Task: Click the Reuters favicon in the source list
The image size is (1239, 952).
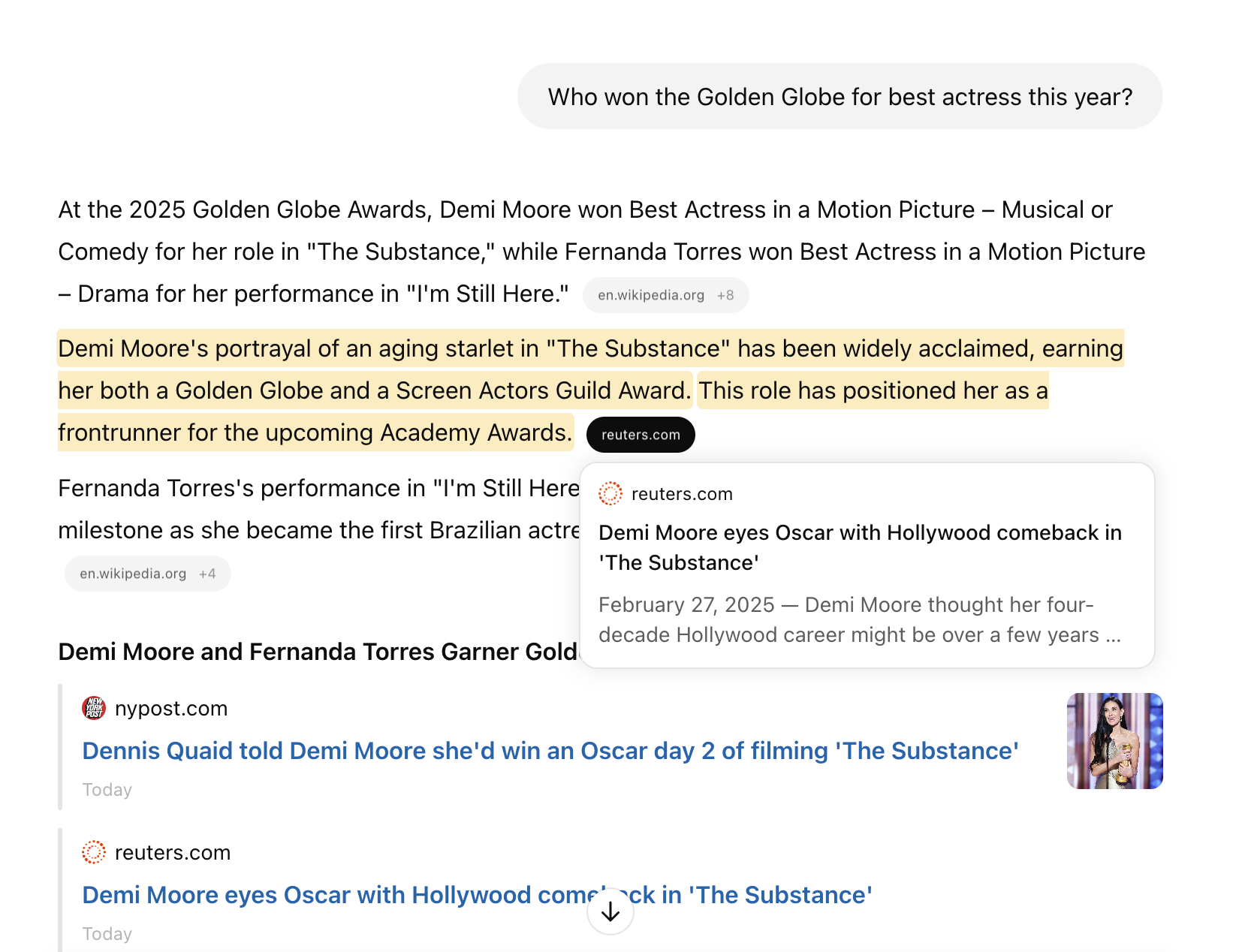Action: coord(94,852)
